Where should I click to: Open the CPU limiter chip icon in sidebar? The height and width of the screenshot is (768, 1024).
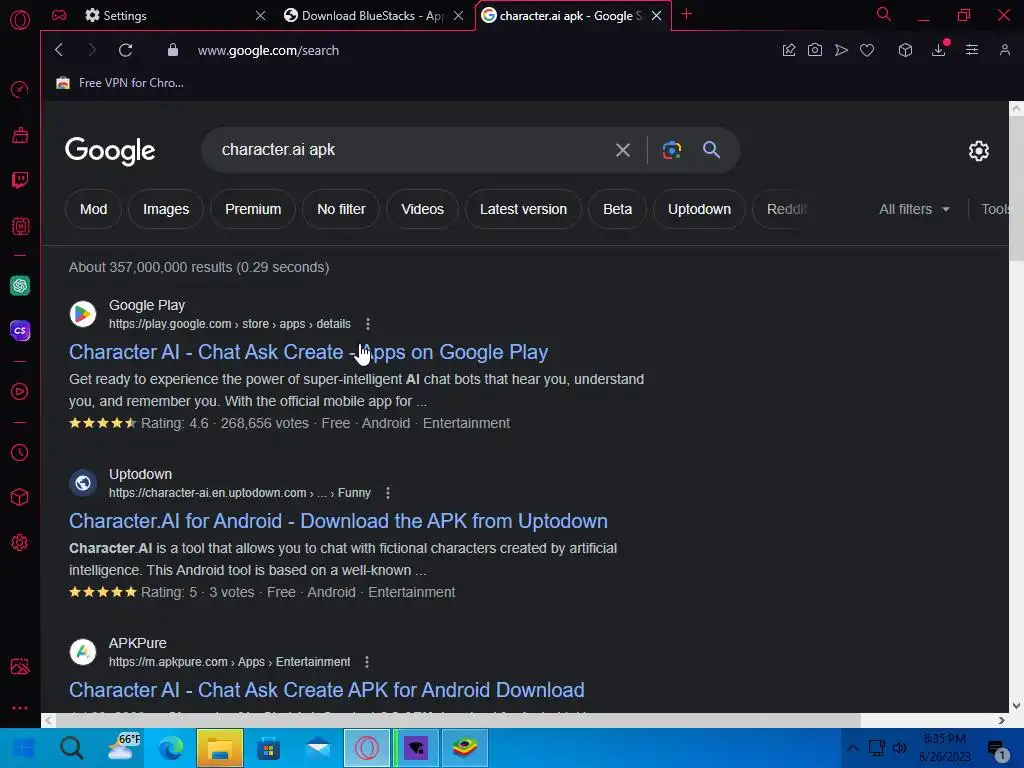20,226
